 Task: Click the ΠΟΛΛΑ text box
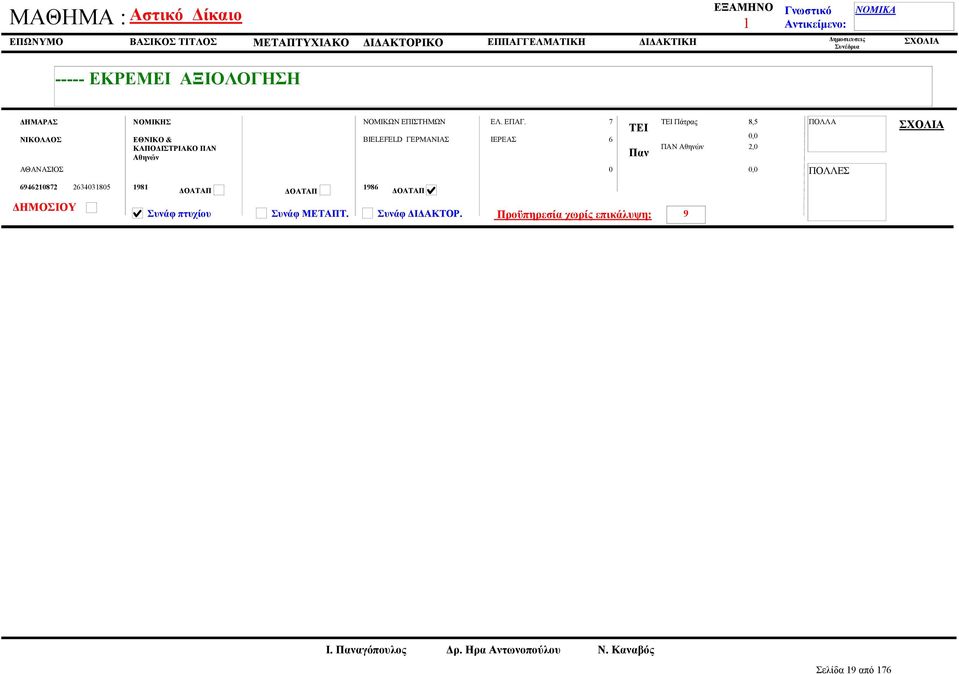pyautogui.click(x=846, y=134)
